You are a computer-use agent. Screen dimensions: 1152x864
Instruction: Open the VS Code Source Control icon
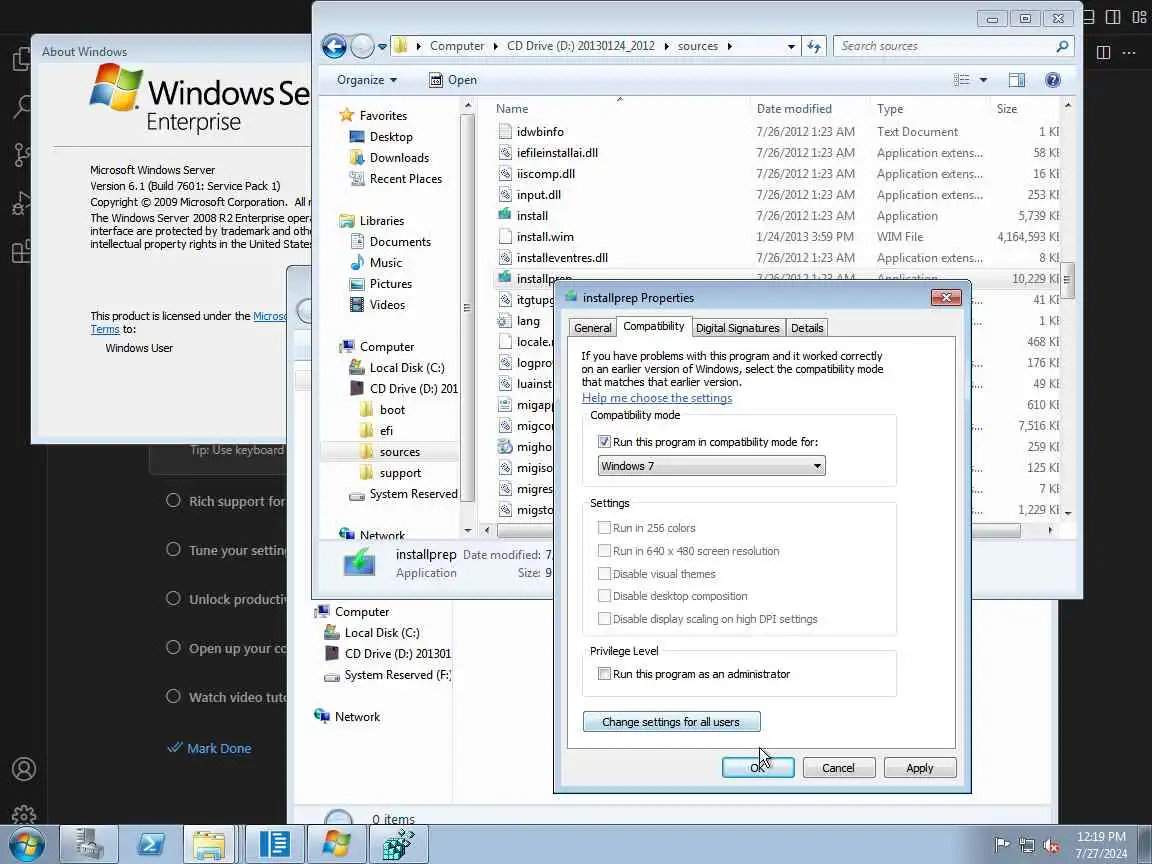click(22, 155)
